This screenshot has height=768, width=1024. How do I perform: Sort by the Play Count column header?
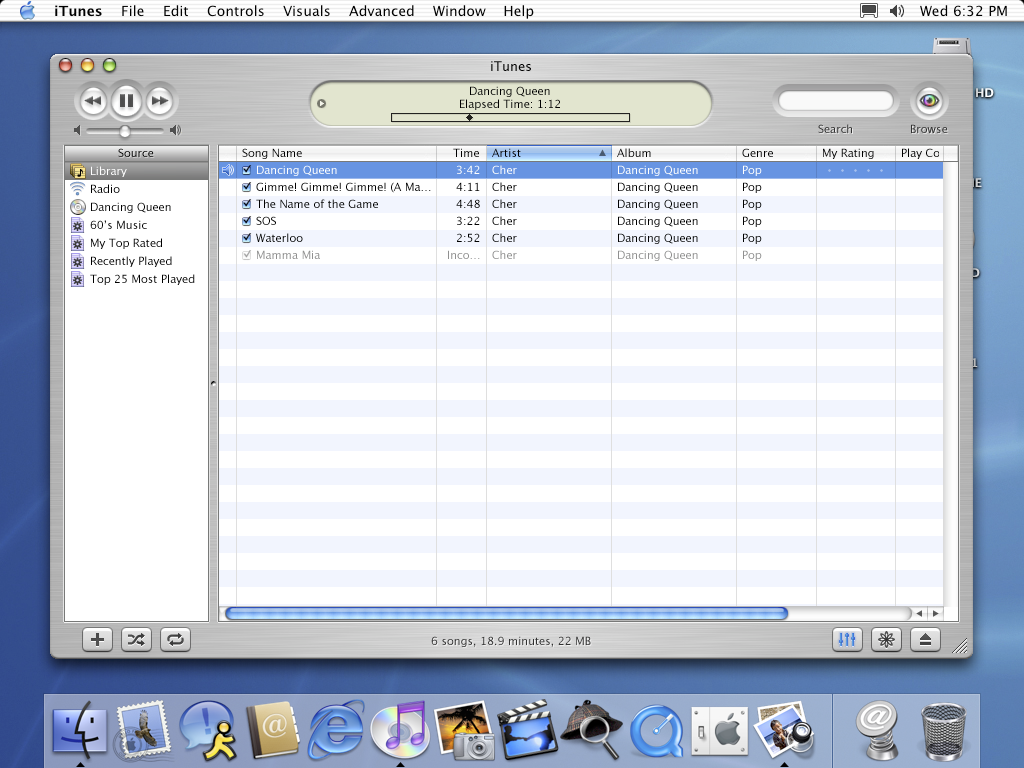920,153
